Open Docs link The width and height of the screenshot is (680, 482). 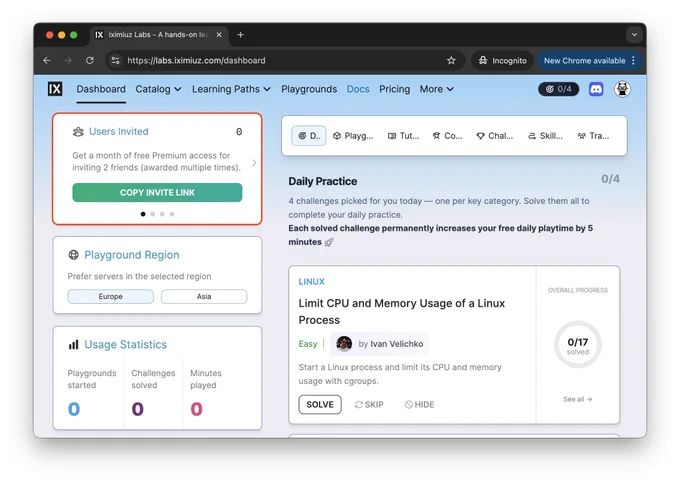pyautogui.click(x=358, y=89)
